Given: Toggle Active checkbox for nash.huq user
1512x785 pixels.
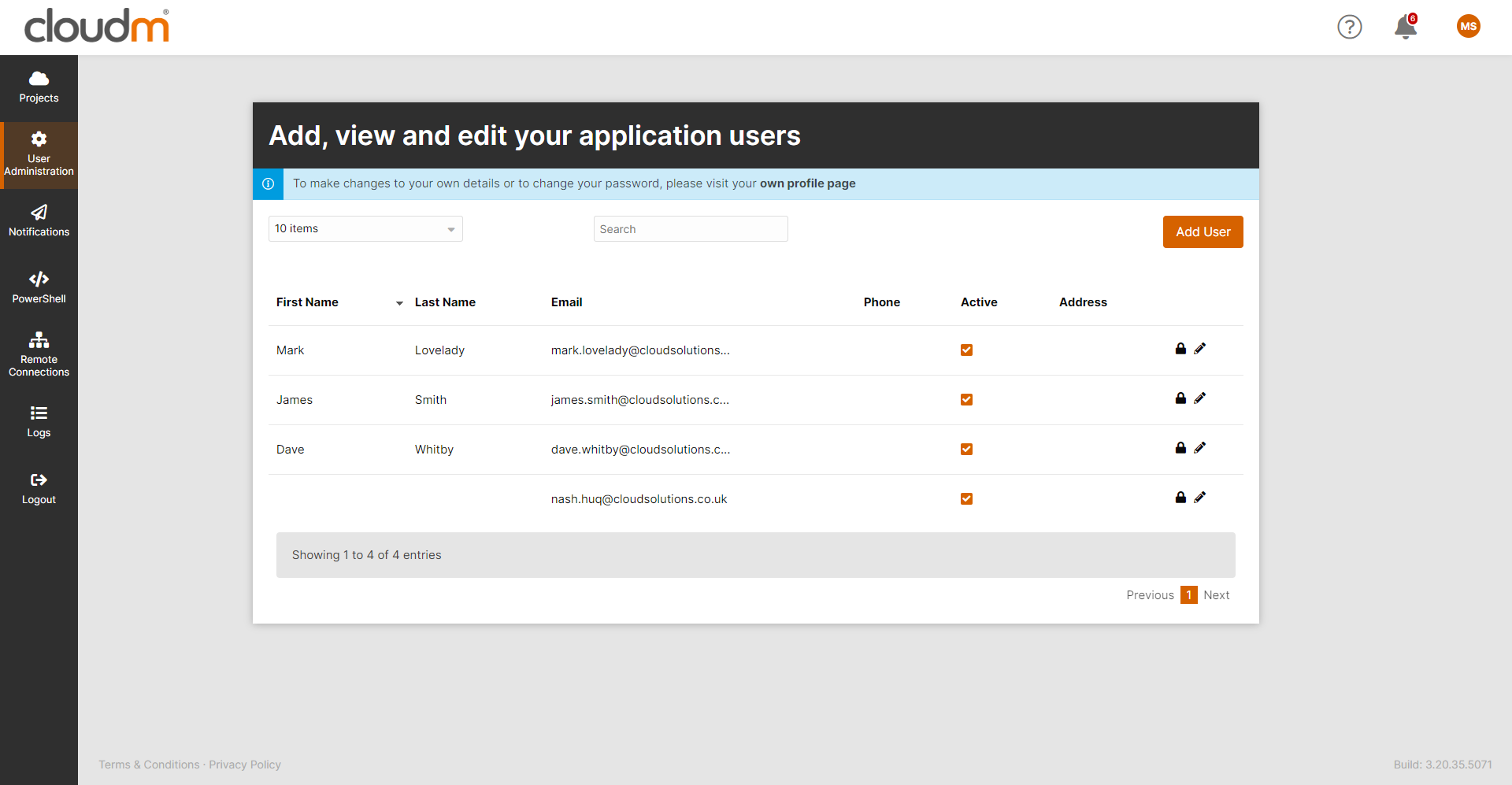Looking at the screenshot, I should (x=966, y=499).
